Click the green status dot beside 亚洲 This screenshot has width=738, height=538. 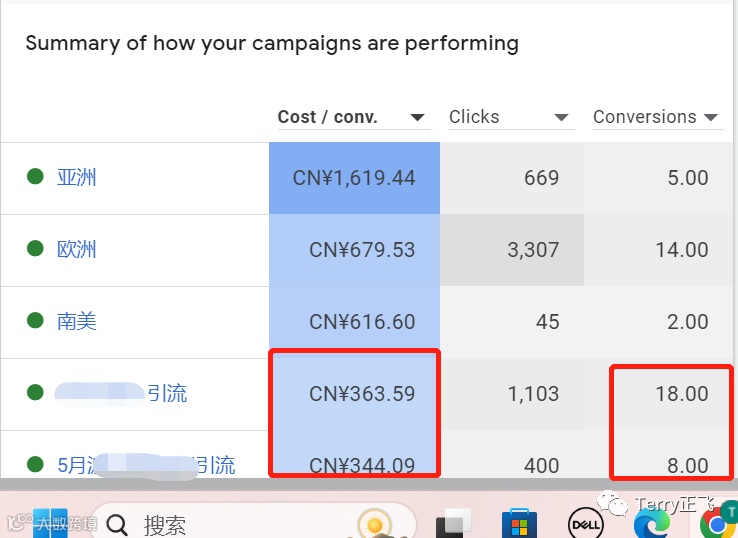pyautogui.click(x=35, y=177)
